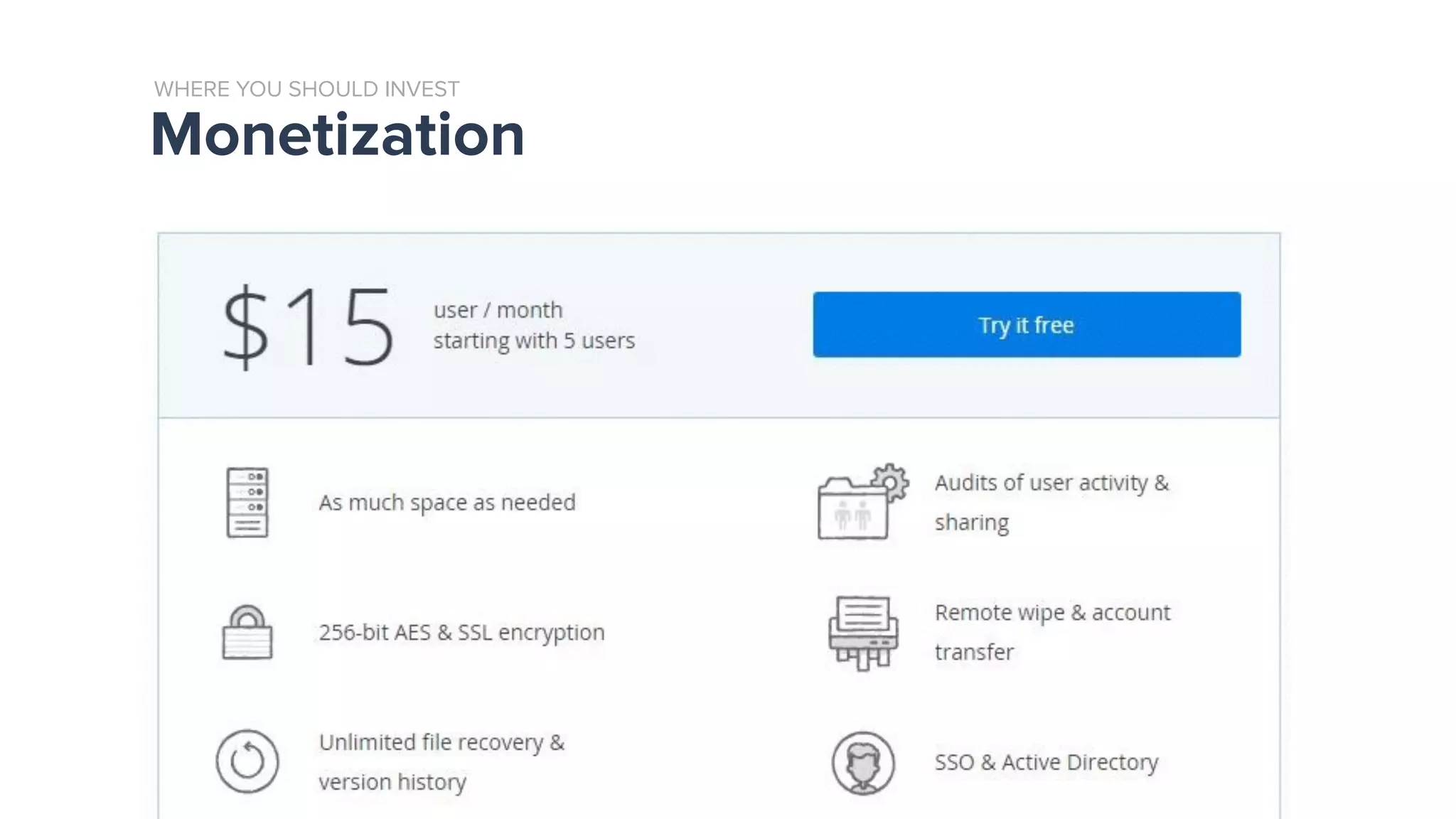Select the user avatar SSO icon

coord(863,763)
